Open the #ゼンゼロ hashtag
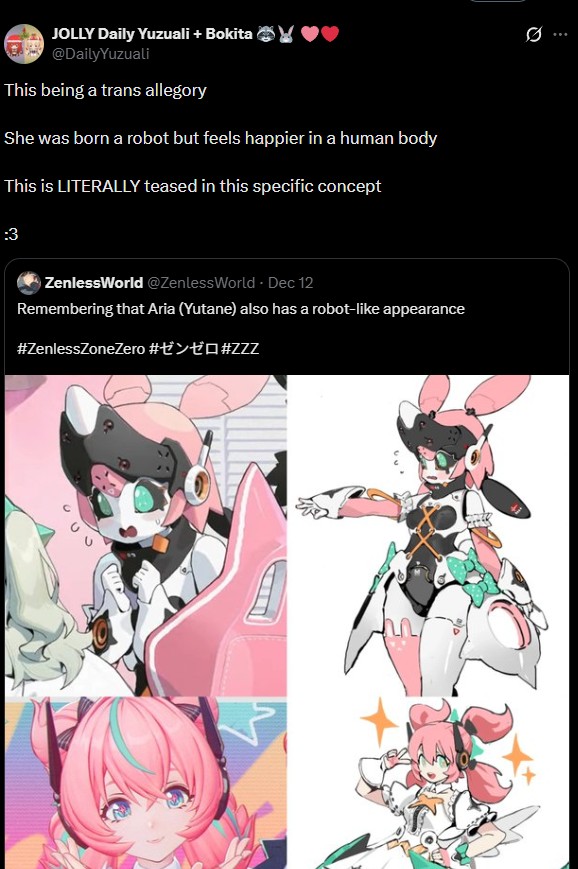The image size is (578, 869). point(183,349)
